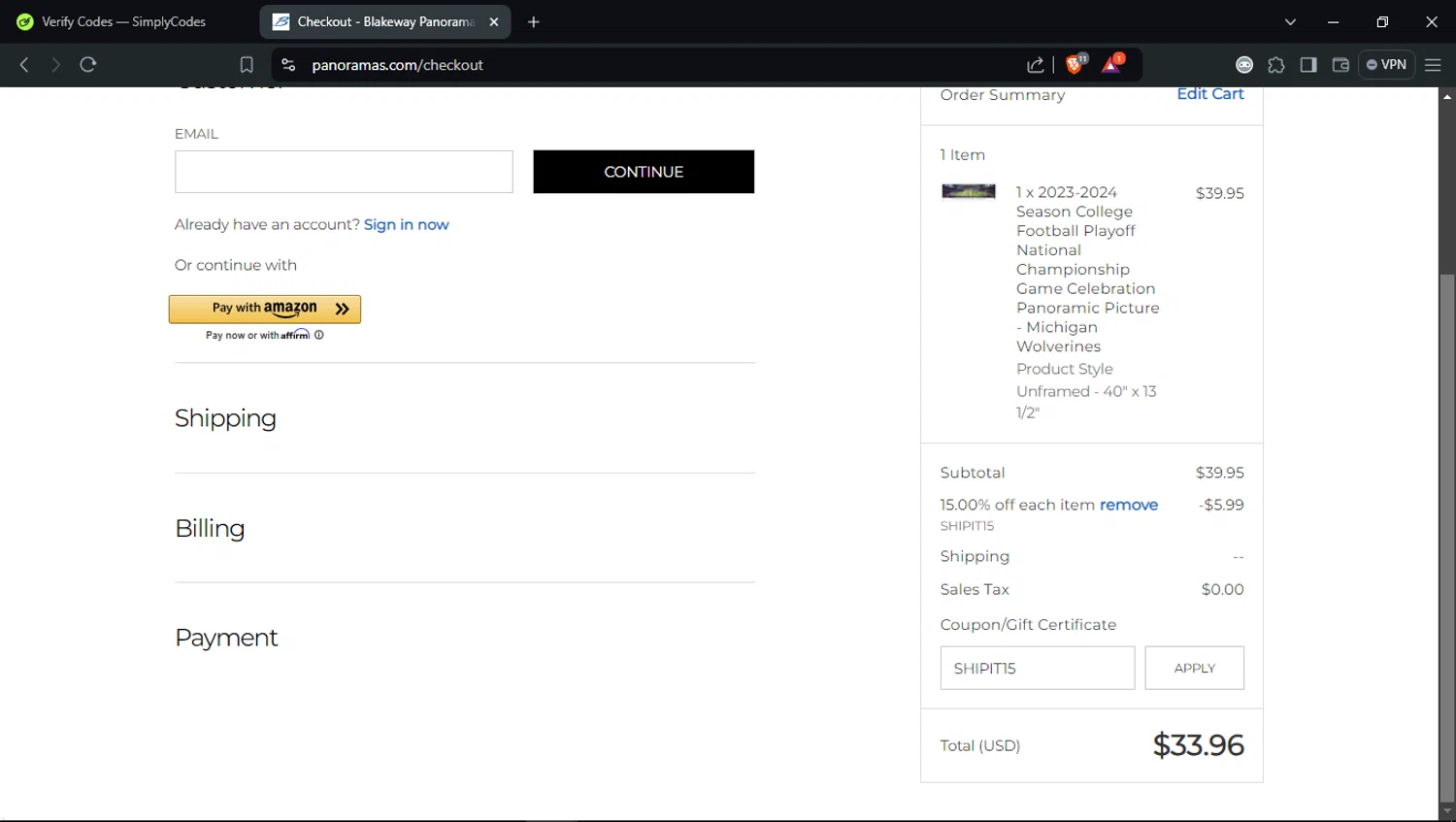
Task: Switch to Verify Codes SimplyCodes tab
Action: [x=124, y=21]
